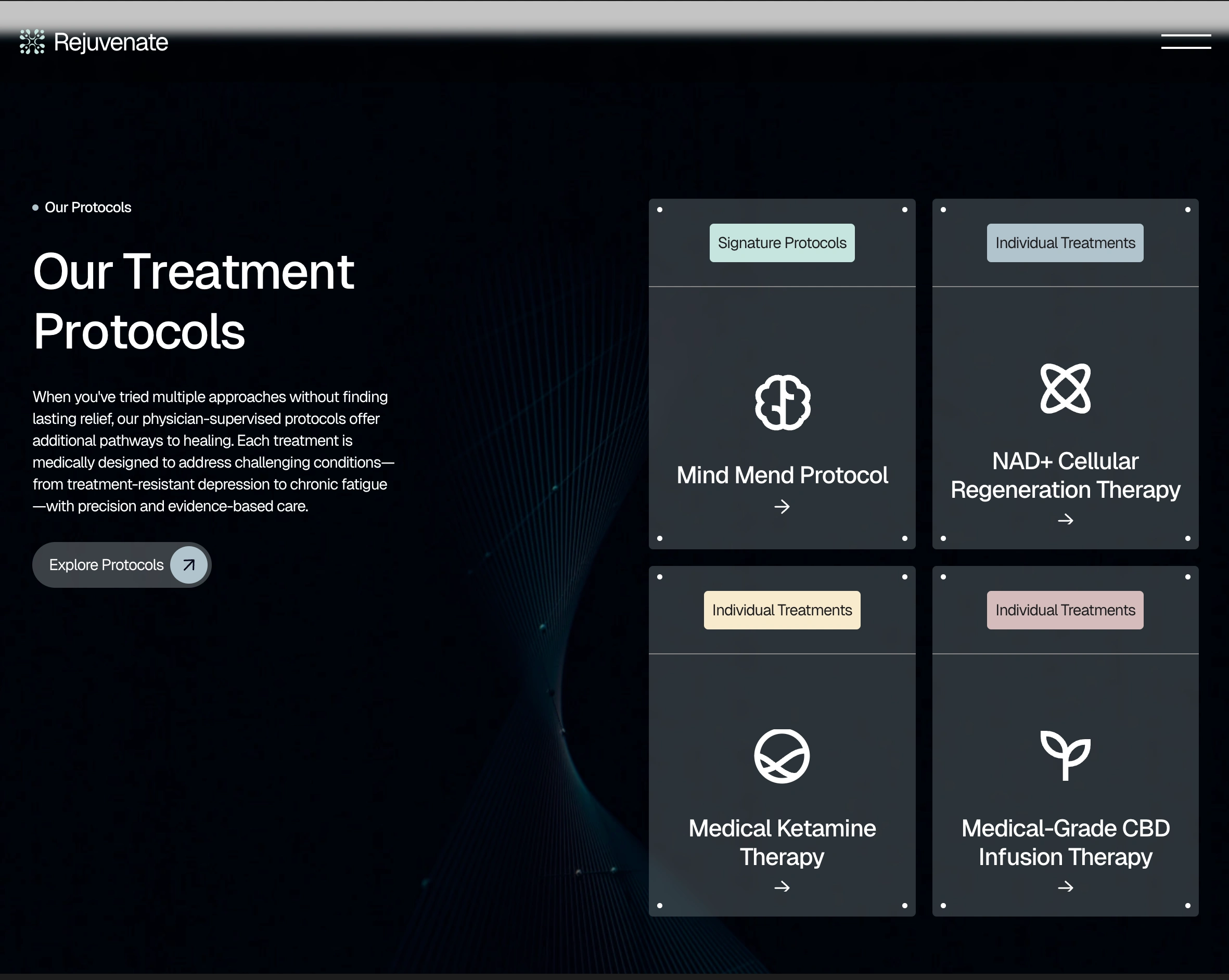Open Medical-Grade CBD Infusion Therapy link

[x=1065, y=842]
